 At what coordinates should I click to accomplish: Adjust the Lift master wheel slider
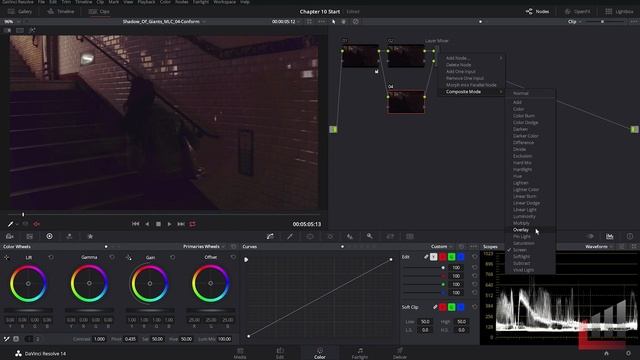(x=28, y=311)
